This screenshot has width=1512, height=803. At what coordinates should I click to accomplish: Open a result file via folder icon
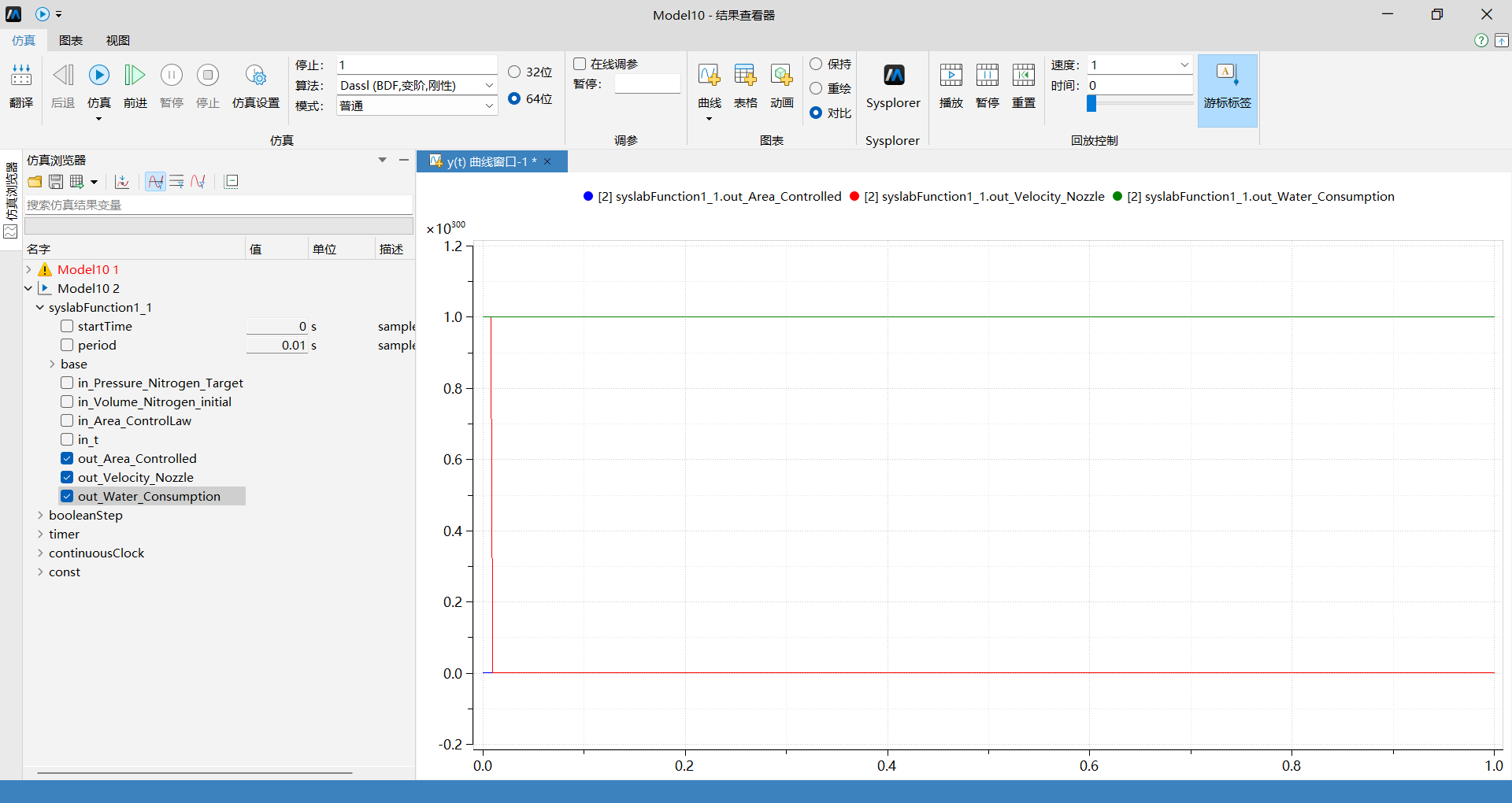(x=35, y=182)
